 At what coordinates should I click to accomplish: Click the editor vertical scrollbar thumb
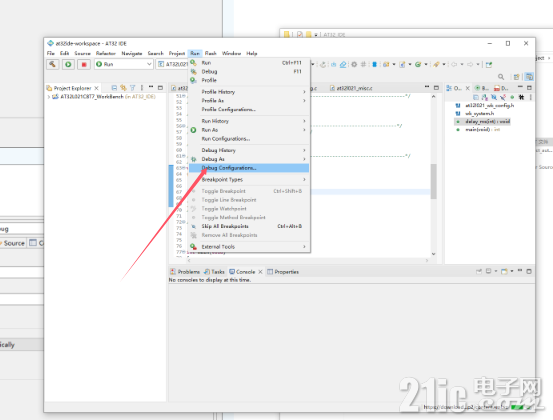(x=433, y=181)
